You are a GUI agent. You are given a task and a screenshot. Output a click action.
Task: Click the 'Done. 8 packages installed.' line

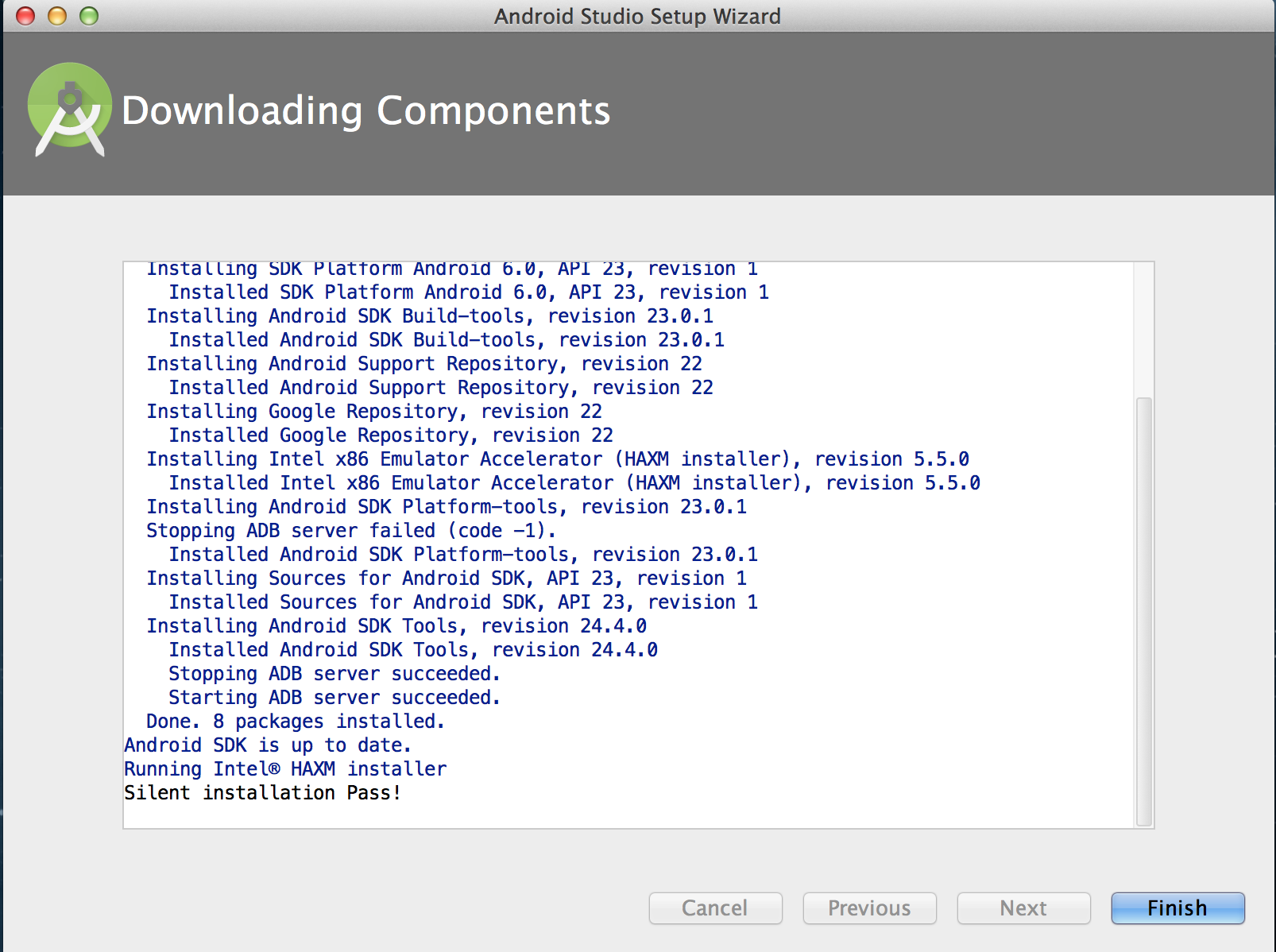point(295,722)
